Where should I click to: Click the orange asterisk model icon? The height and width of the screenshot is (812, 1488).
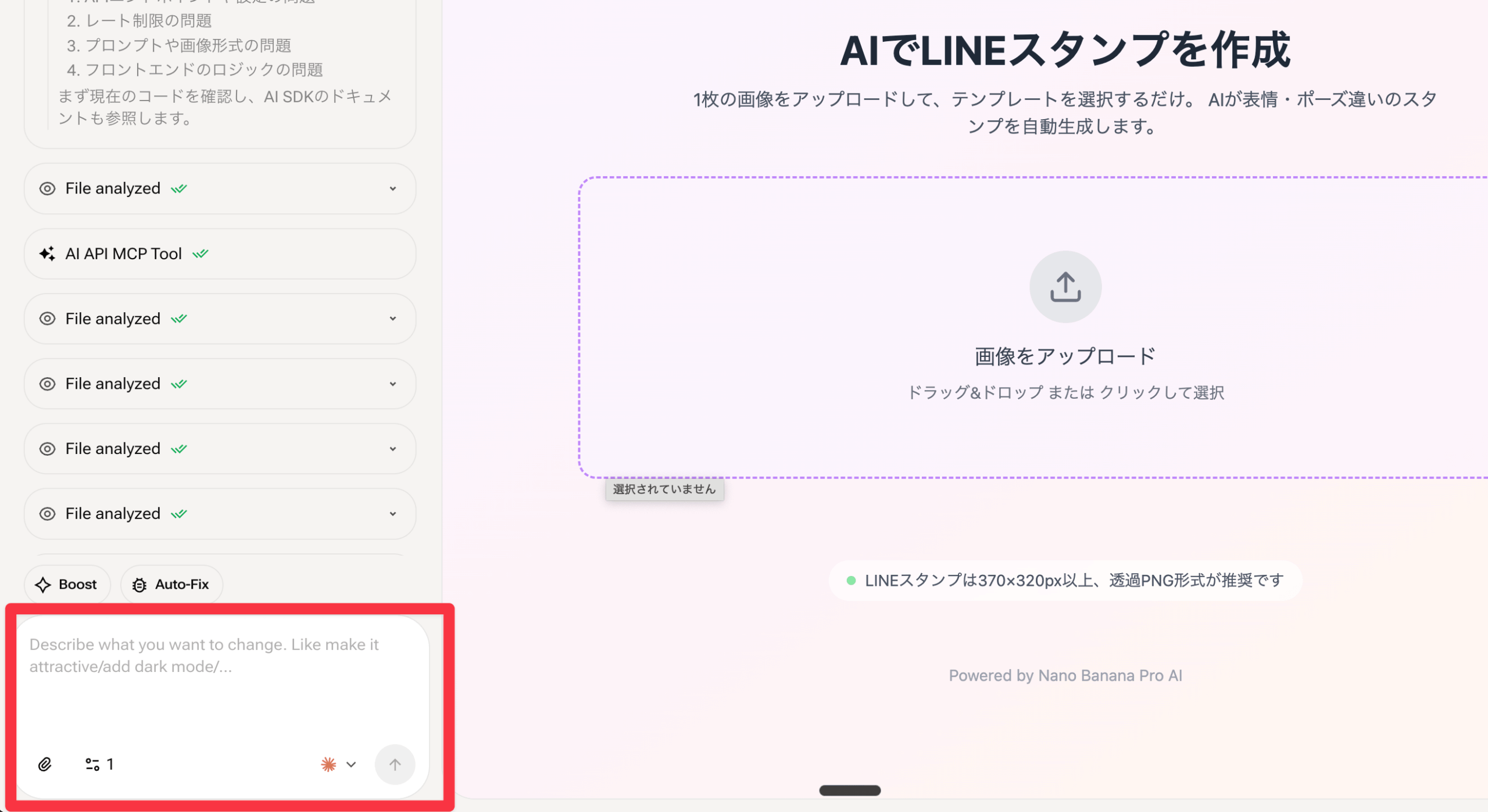point(327,764)
